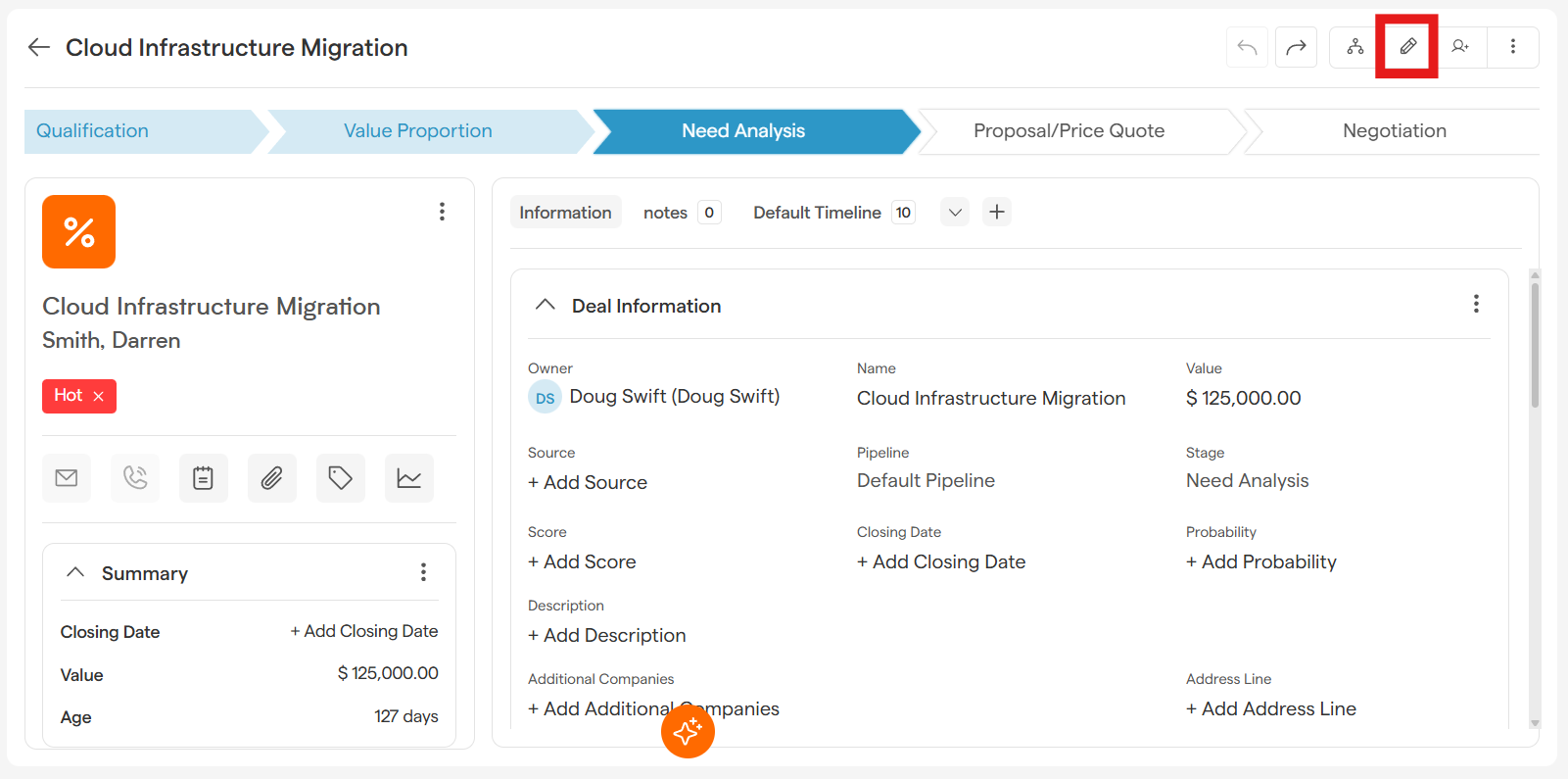Screen dimensions: 1568x779
Task: Open the attachments paperclip icon
Action: [271, 478]
